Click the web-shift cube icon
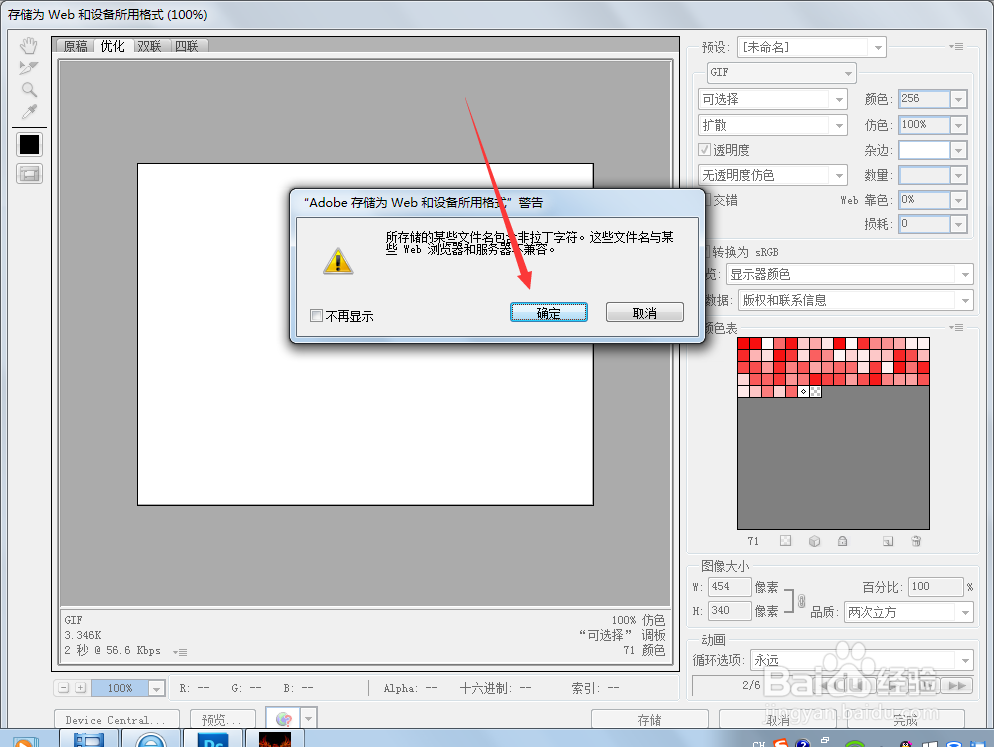This screenshot has width=994, height=747. point(815,541)
